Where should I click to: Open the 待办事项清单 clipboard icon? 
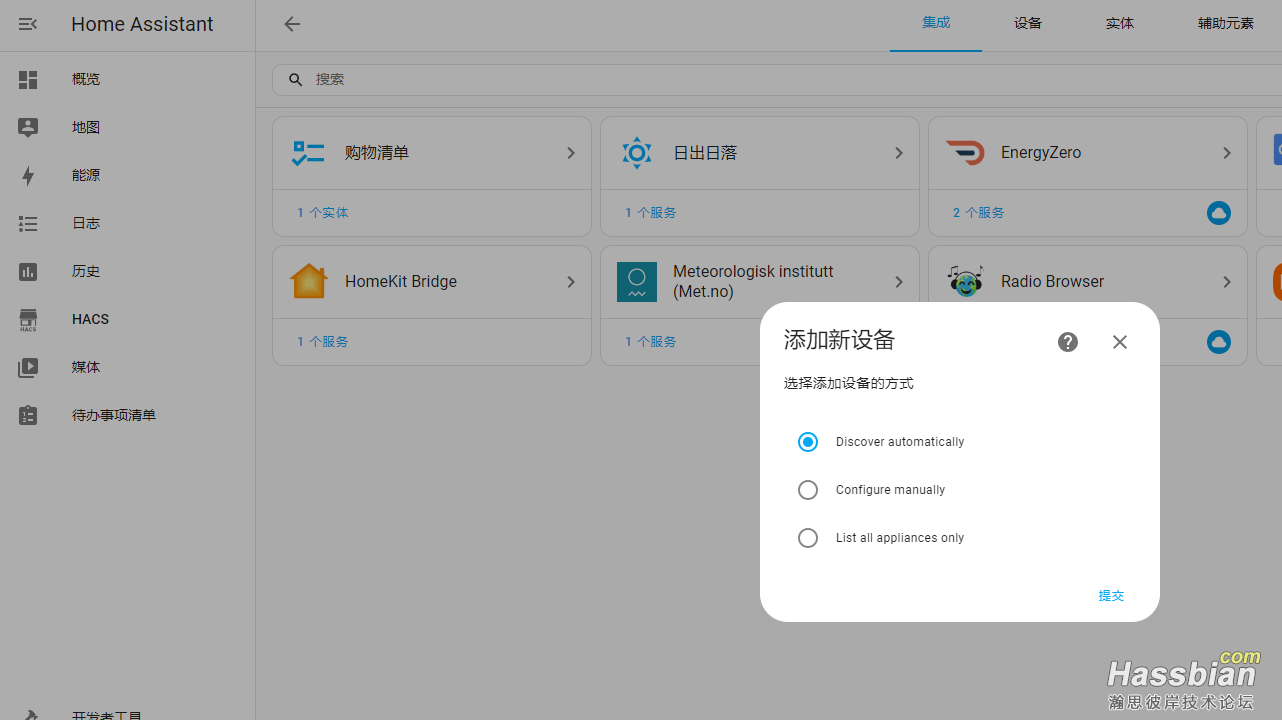(x=28, y=416)
